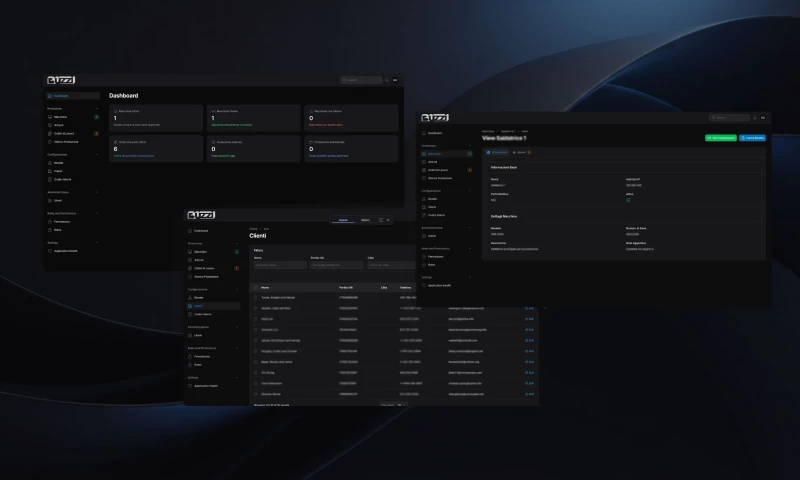Collapse the Produzione section in Dashboard window sidebar
The width and height of the screenshot is (800, 480).
click(97, 109)
